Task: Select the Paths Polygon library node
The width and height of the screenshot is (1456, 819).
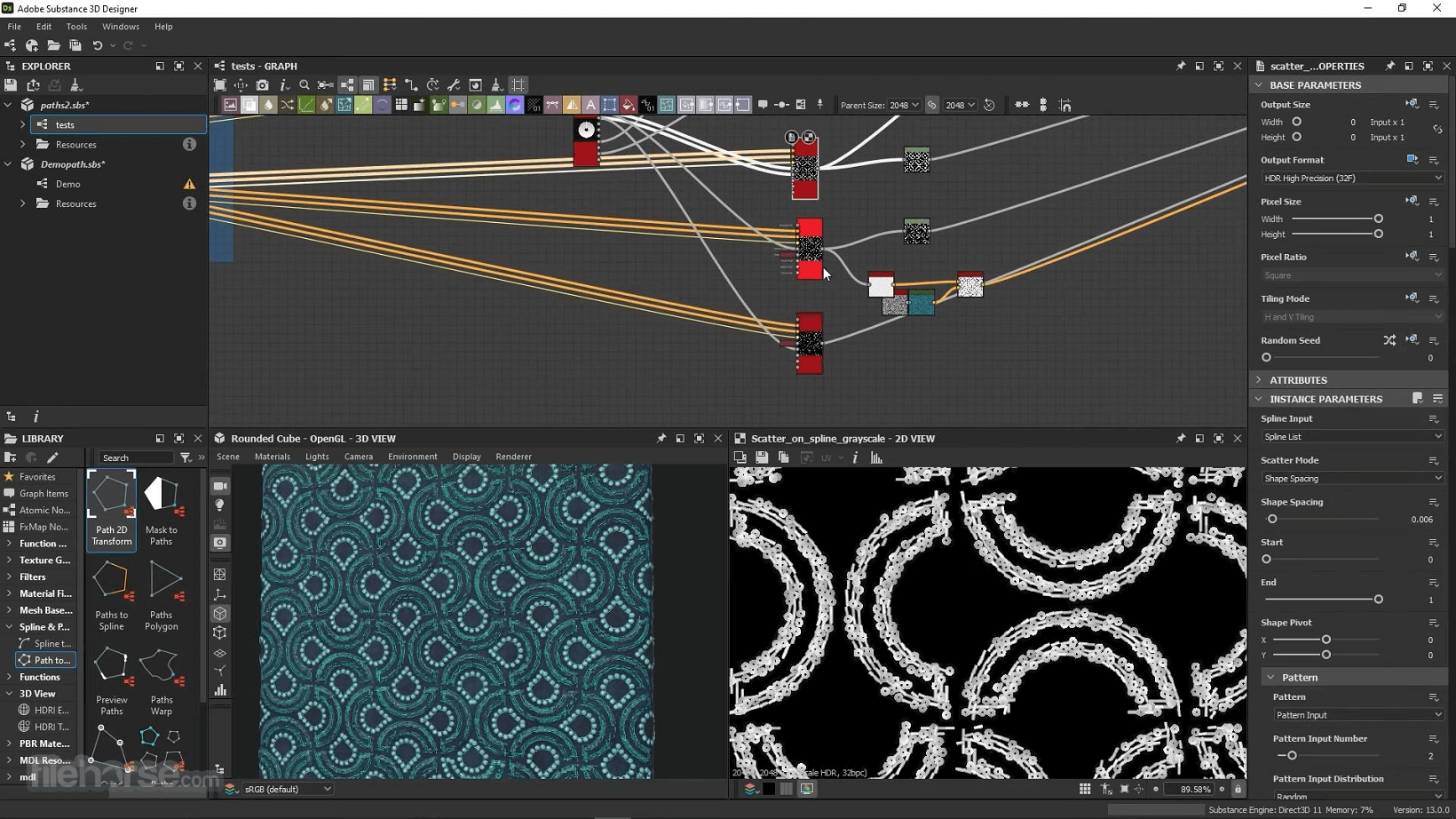Action: (162, 595)
